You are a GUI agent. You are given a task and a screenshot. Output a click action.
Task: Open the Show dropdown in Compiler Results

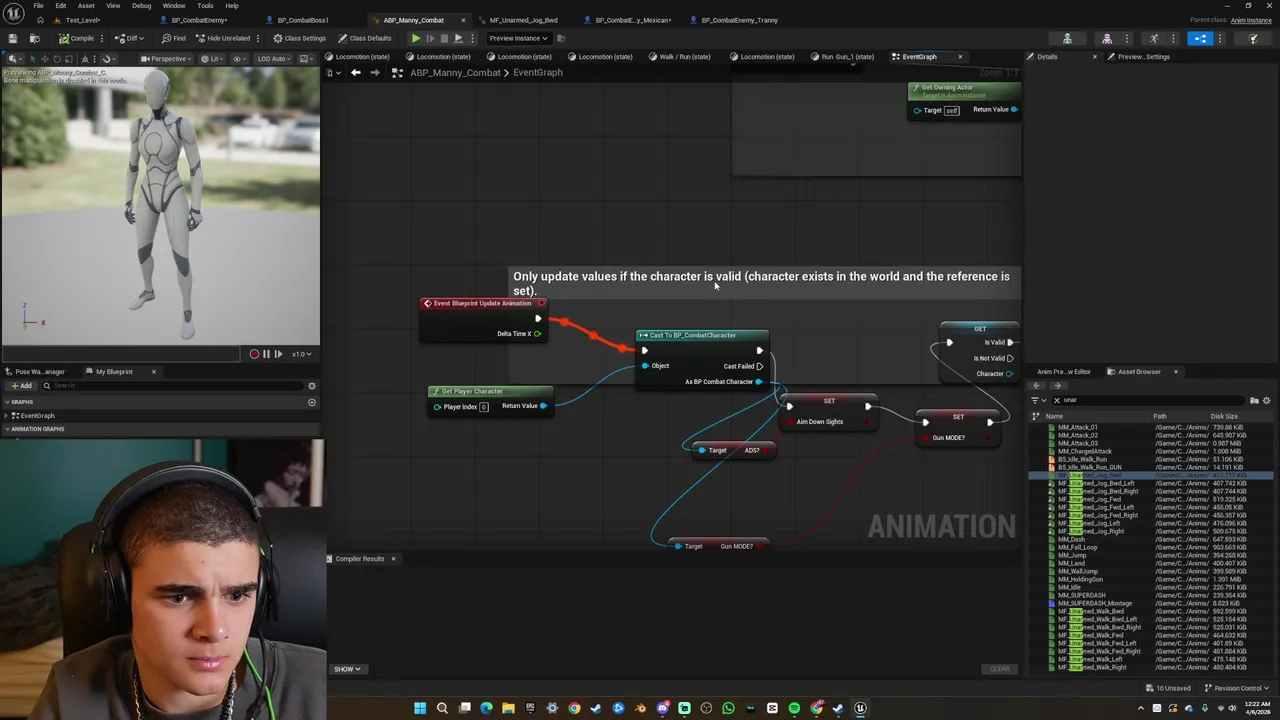tap(347, 669)
